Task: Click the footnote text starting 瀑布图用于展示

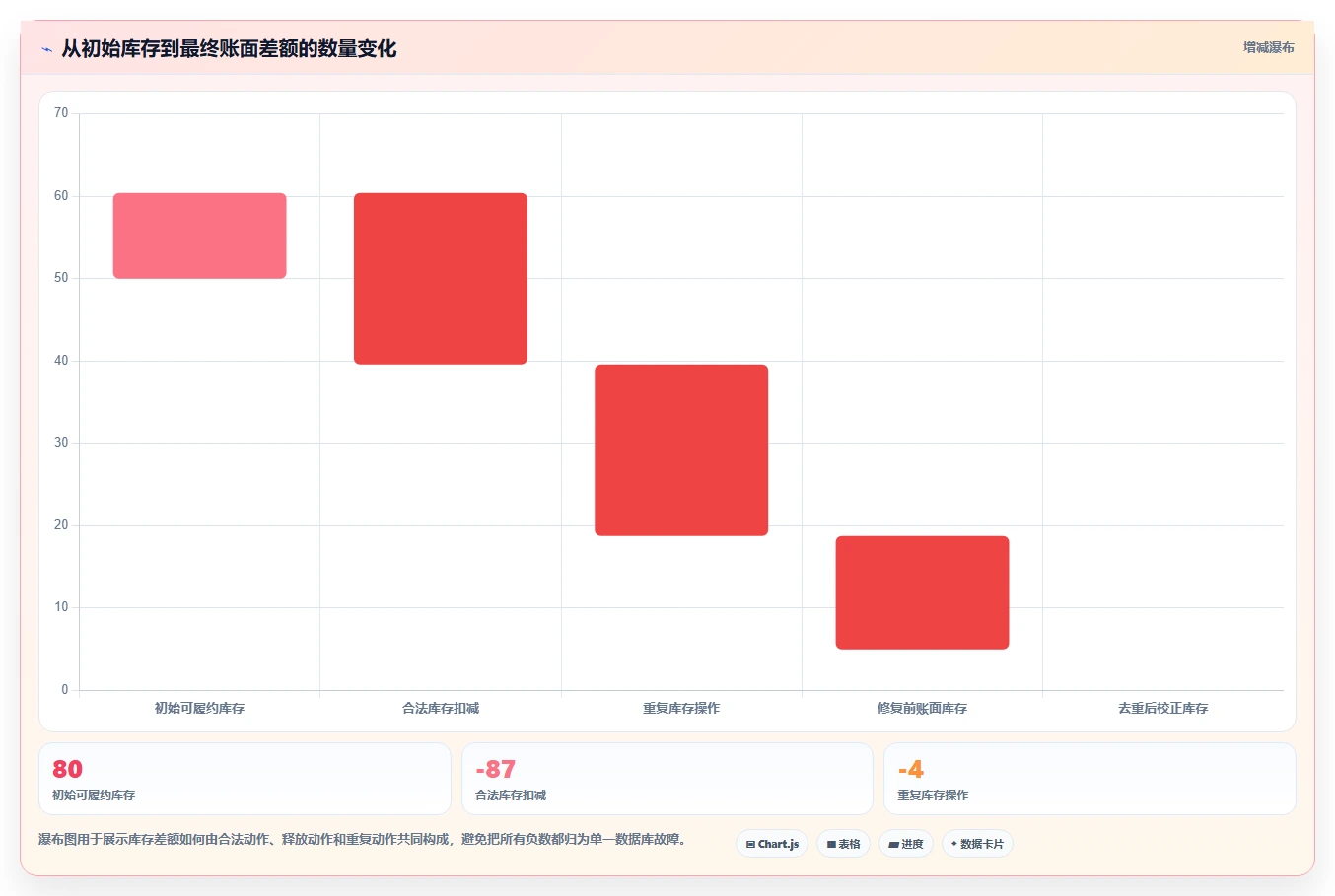Action: 362,840
